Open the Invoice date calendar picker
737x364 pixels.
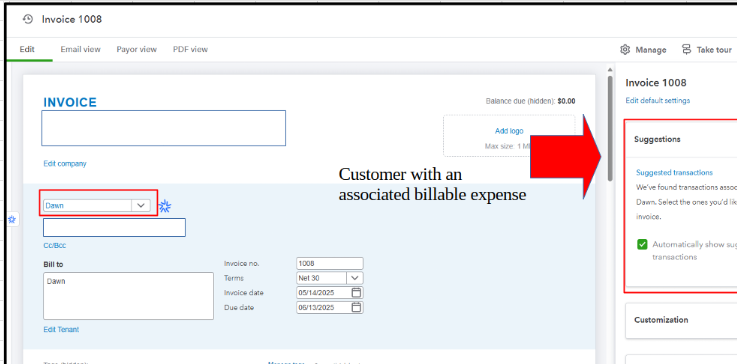[x=357, y=293]
